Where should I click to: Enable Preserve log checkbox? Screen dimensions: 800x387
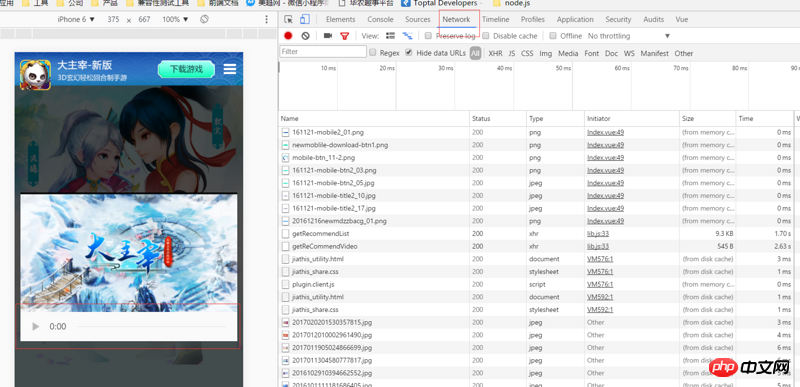point(429,36)
